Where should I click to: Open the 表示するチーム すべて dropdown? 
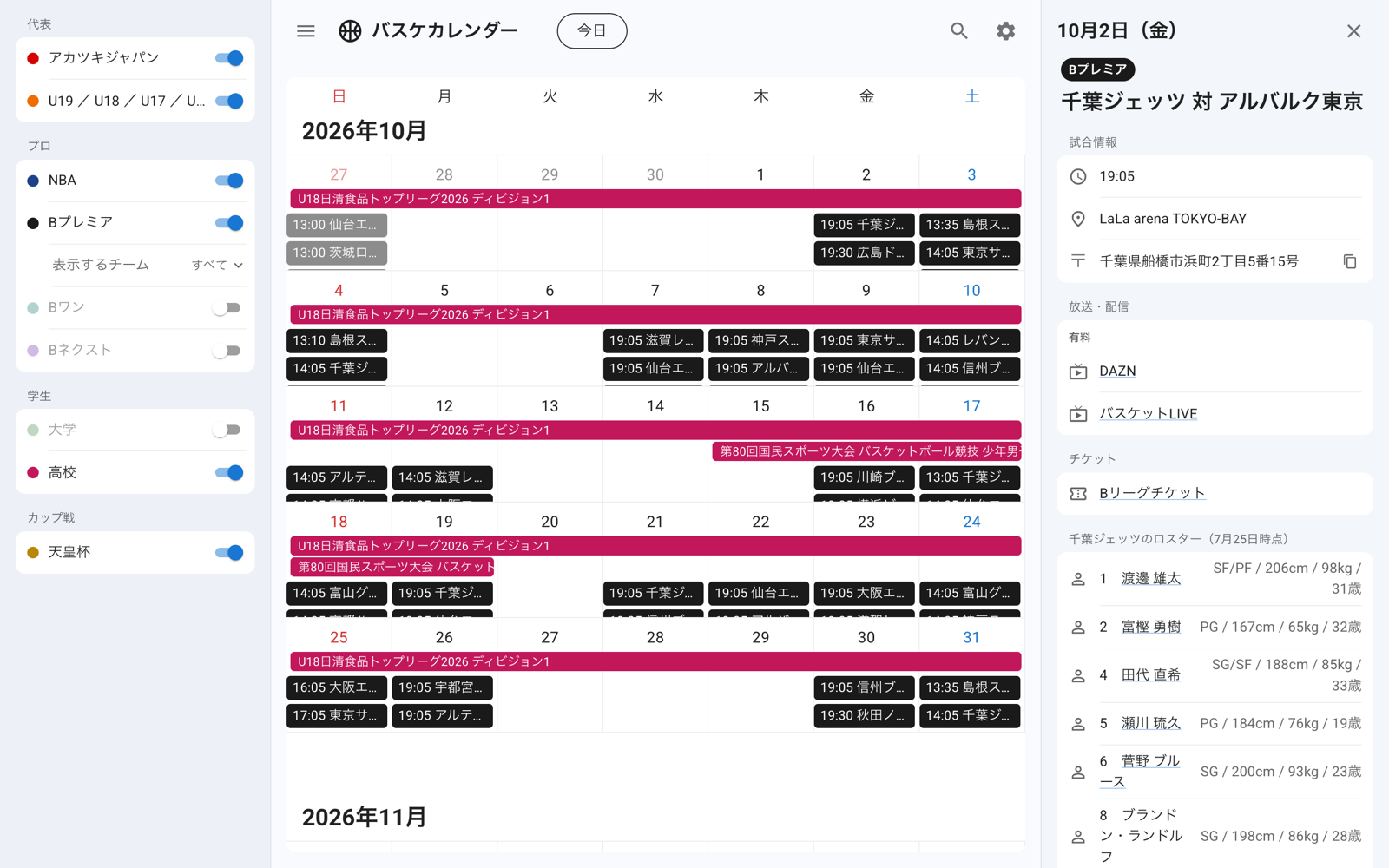click(x=217, y=265)
